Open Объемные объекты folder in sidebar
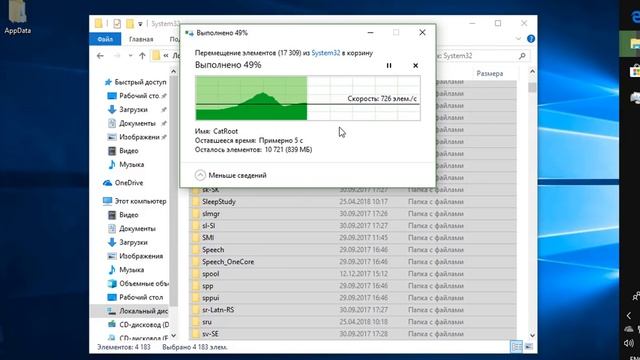The image size is (640, 360). (x=138, y=283)
